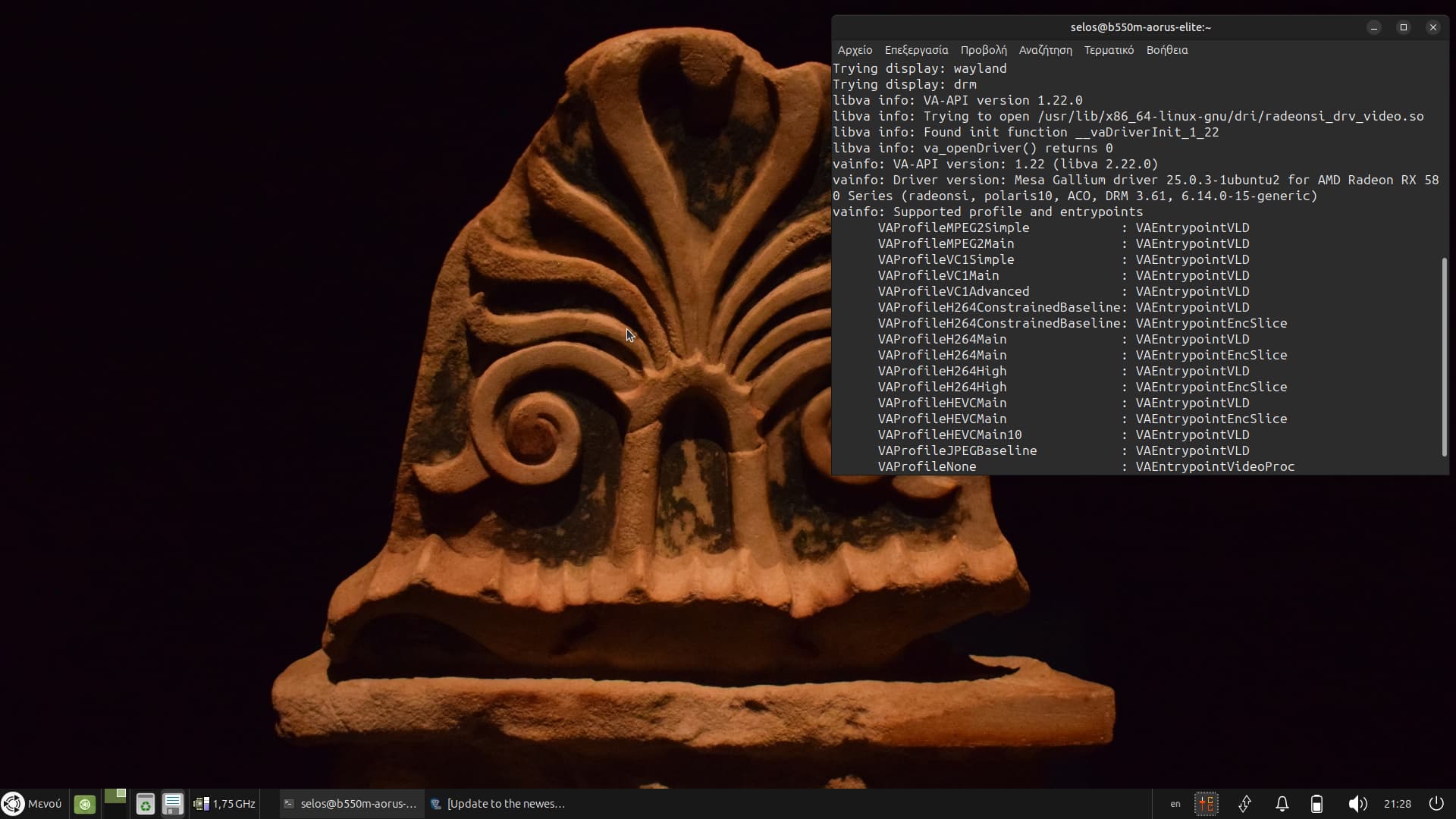Open the notification bell icon
Screen dimensions: 1456x819
click(1282, 804)
